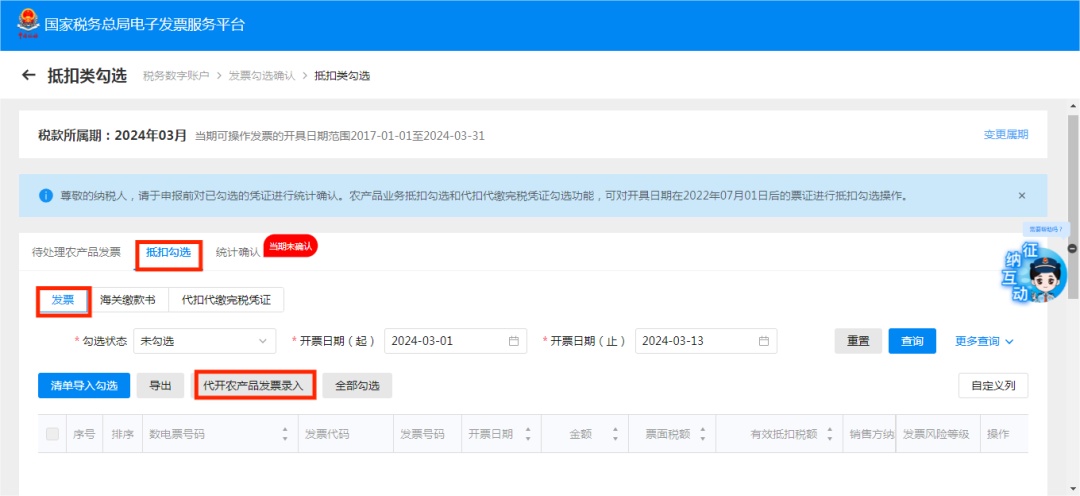Open calendar icon in 开票日期(止) field

click(x=764, y=341)
